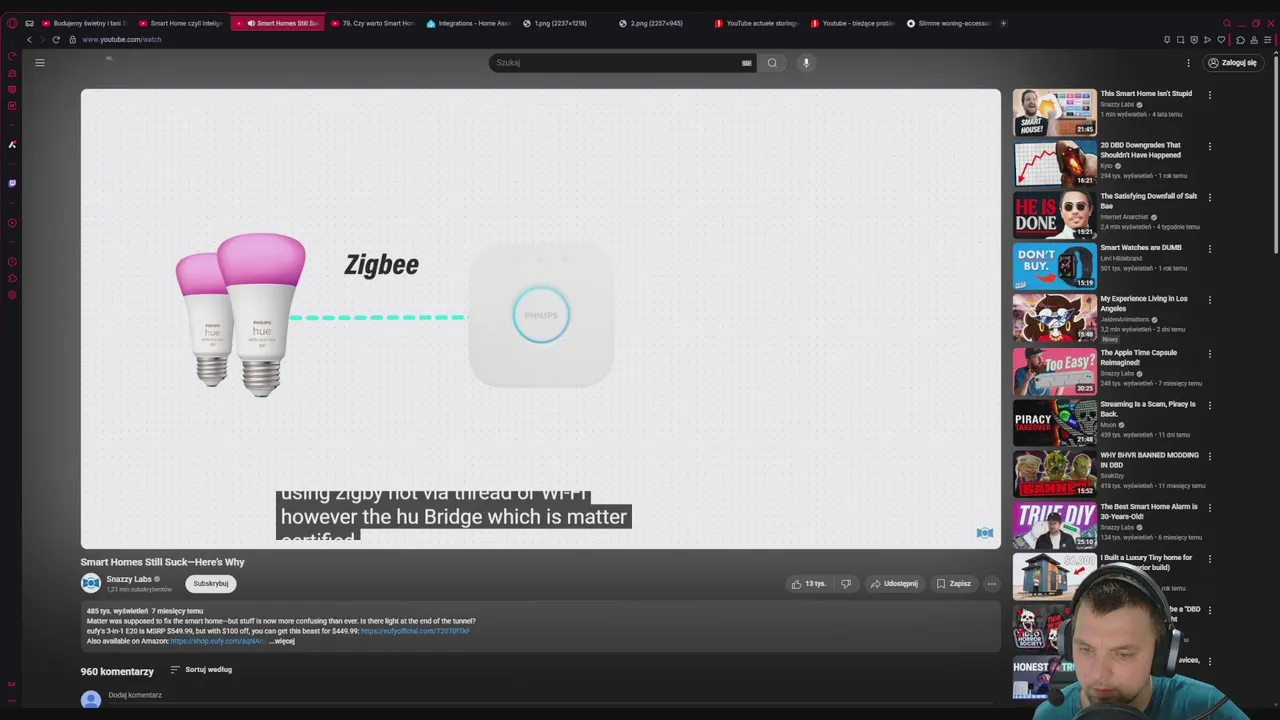Open more actions menu beside Zapisz
This screenshot has height=720, width=1280.
(991, 584)
